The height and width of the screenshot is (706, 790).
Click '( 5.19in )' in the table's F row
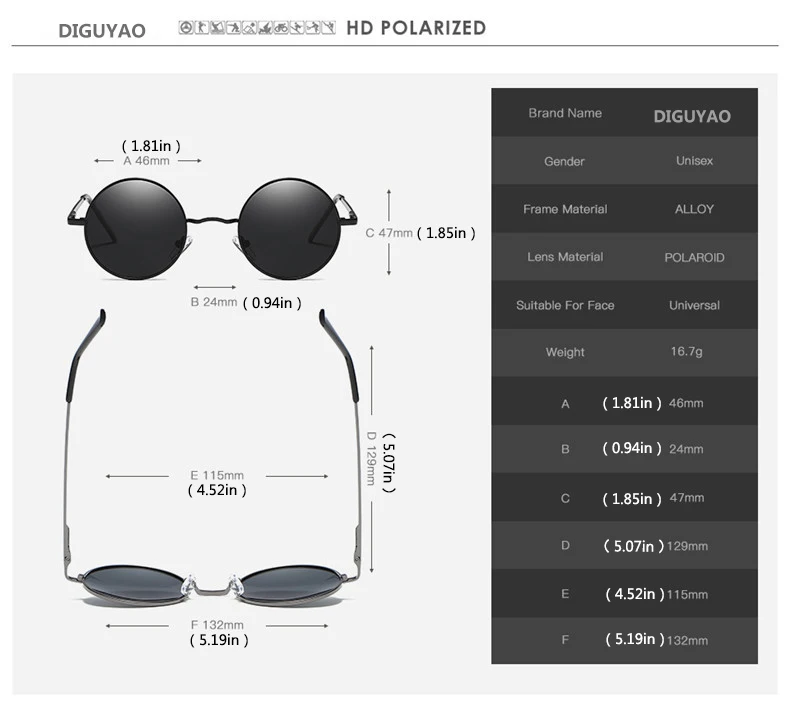(x=635, y=639)
